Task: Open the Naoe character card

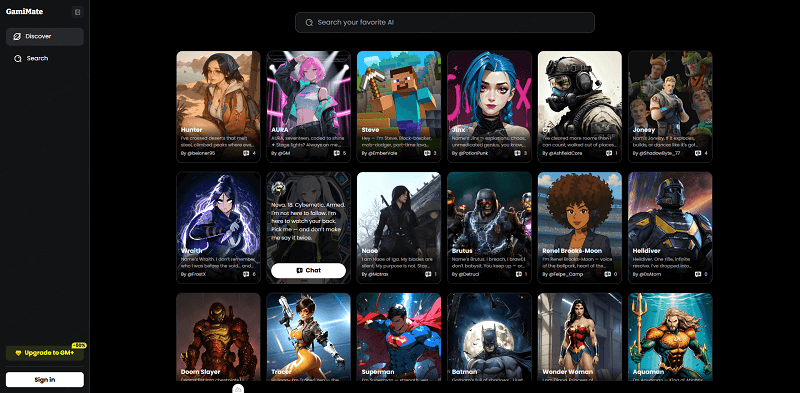Action: coord(399,228)
